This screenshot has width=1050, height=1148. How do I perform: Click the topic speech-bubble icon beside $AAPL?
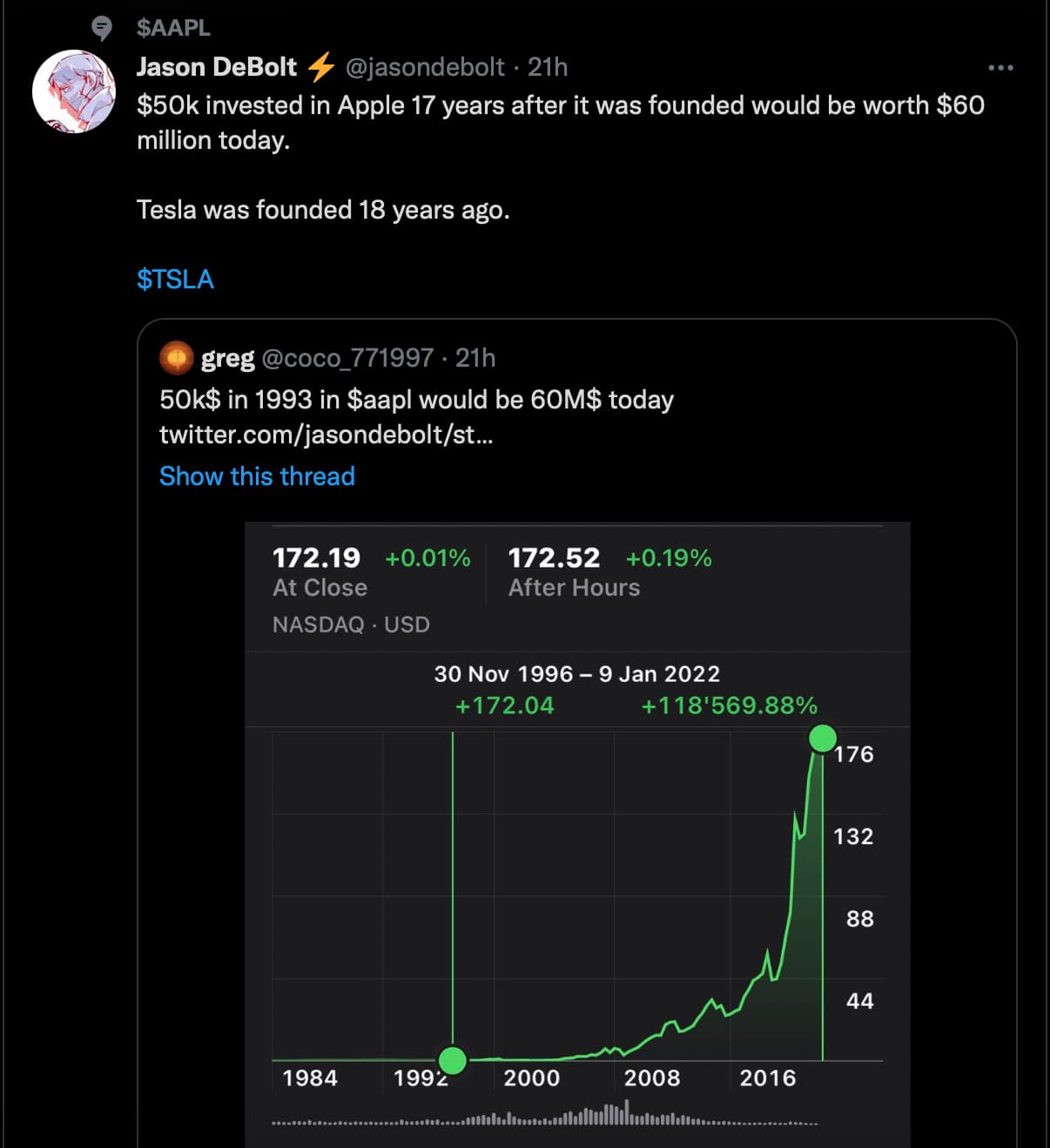coord(102,29)
